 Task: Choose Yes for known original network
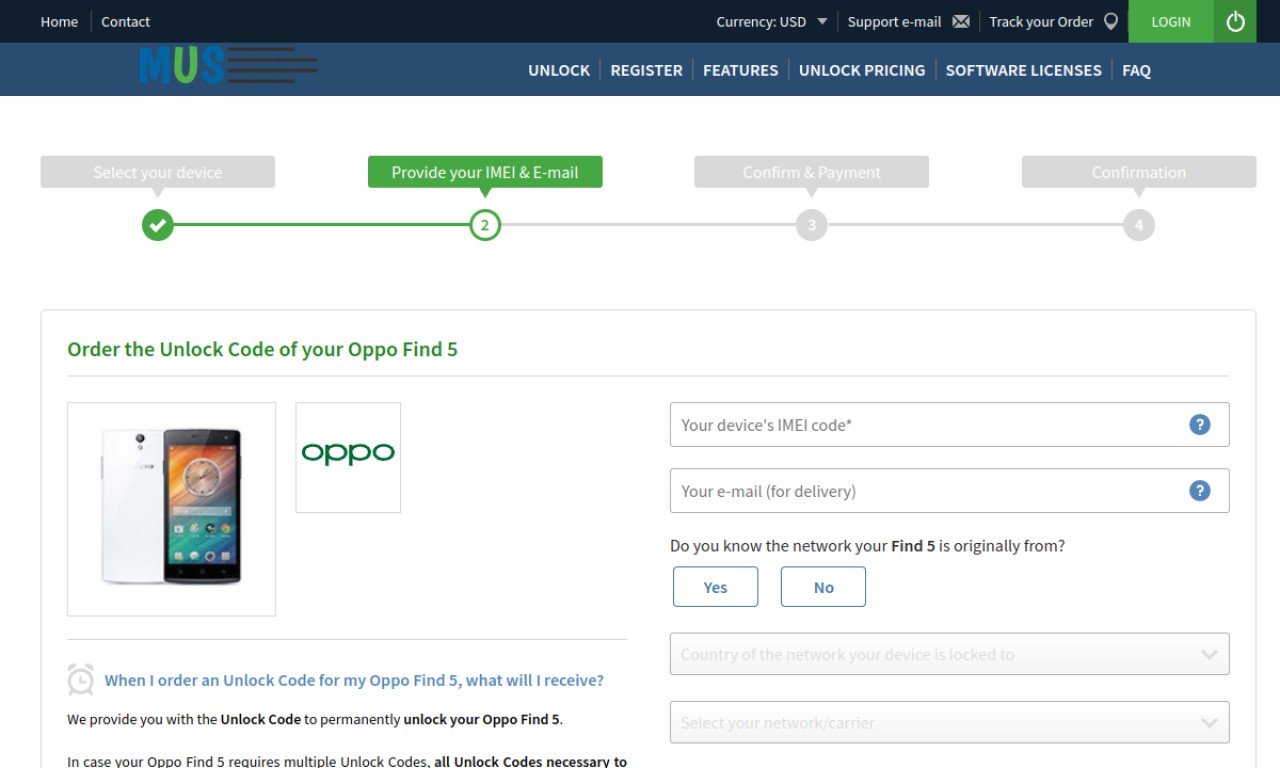[715, 587]
